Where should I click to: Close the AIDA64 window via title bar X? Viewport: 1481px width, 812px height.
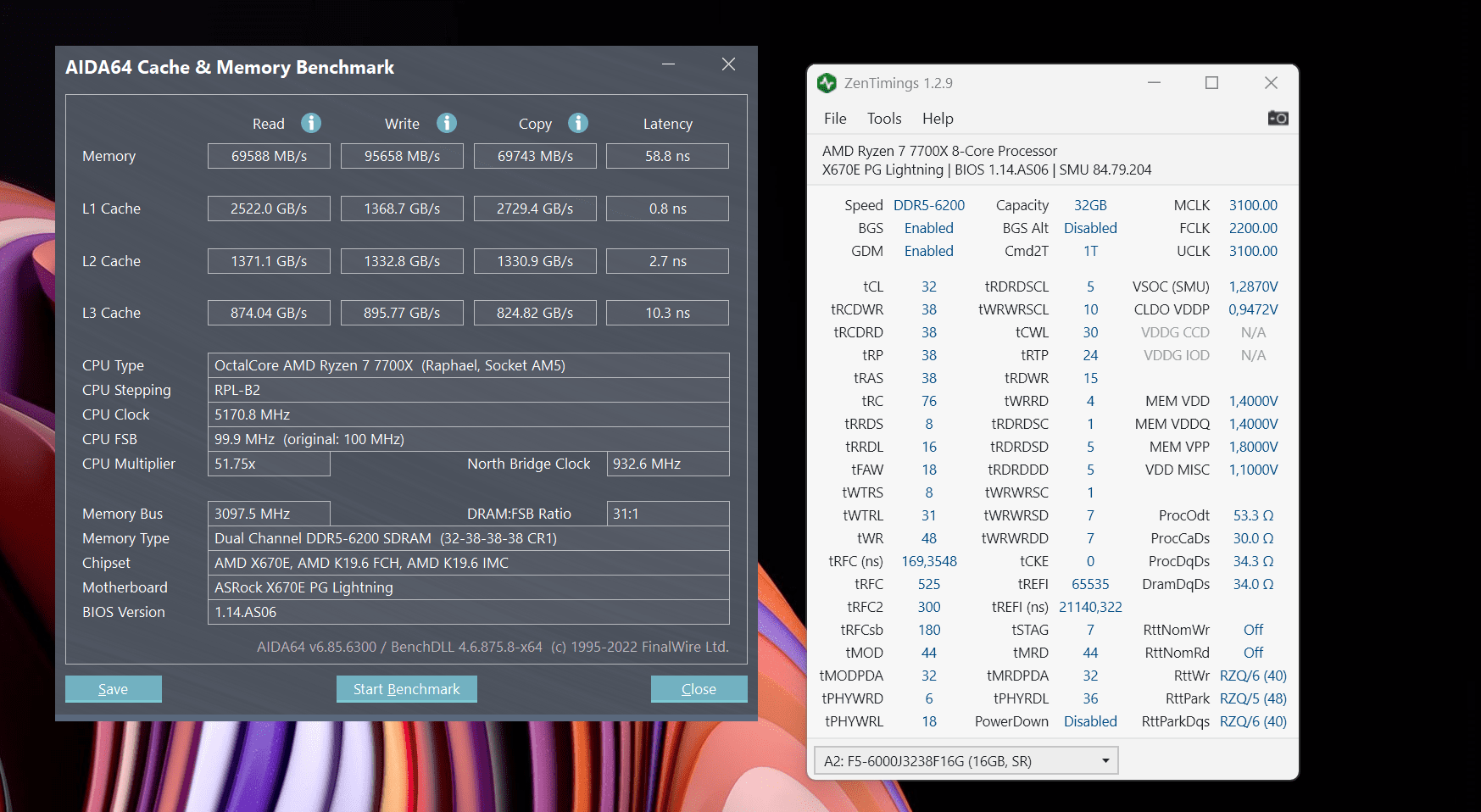click(728, 64)
